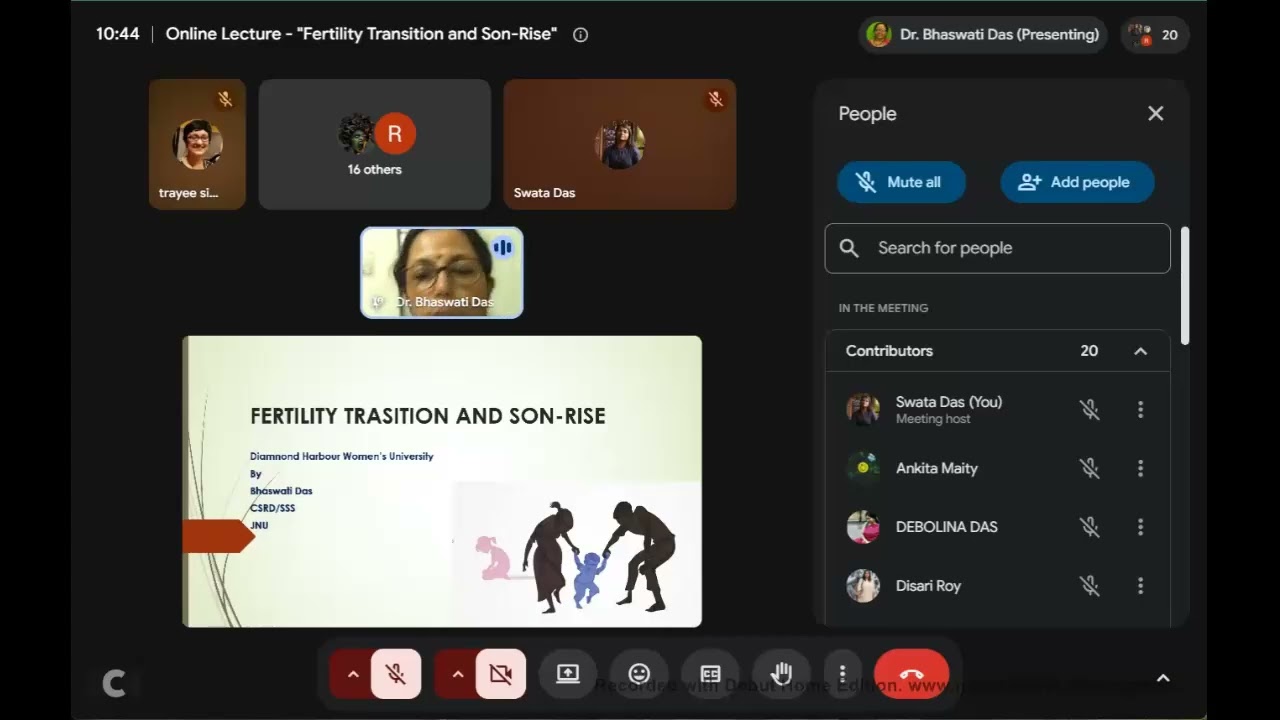
Task: Click Disari Roy avatar in list
Action: coord(863,586)
